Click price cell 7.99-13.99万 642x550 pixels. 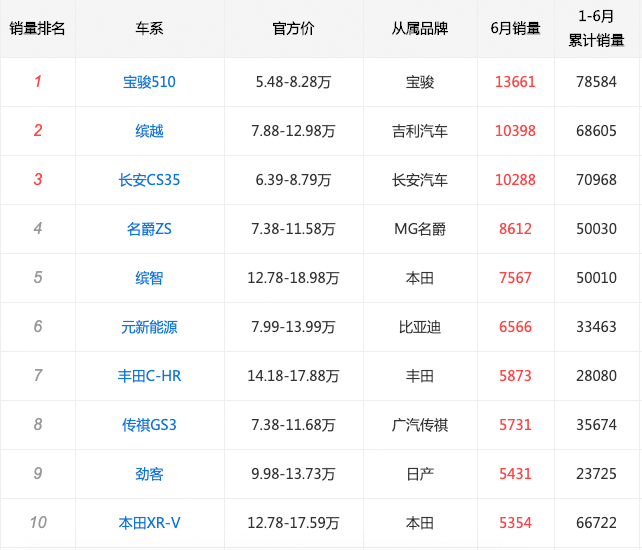coord(294,327)
